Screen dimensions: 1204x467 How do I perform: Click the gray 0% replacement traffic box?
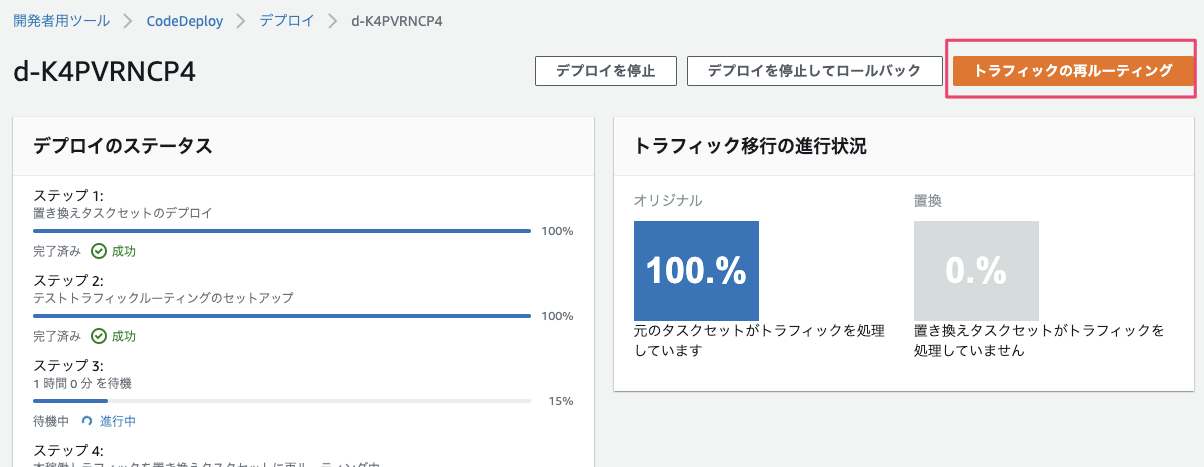pos(976,271)
